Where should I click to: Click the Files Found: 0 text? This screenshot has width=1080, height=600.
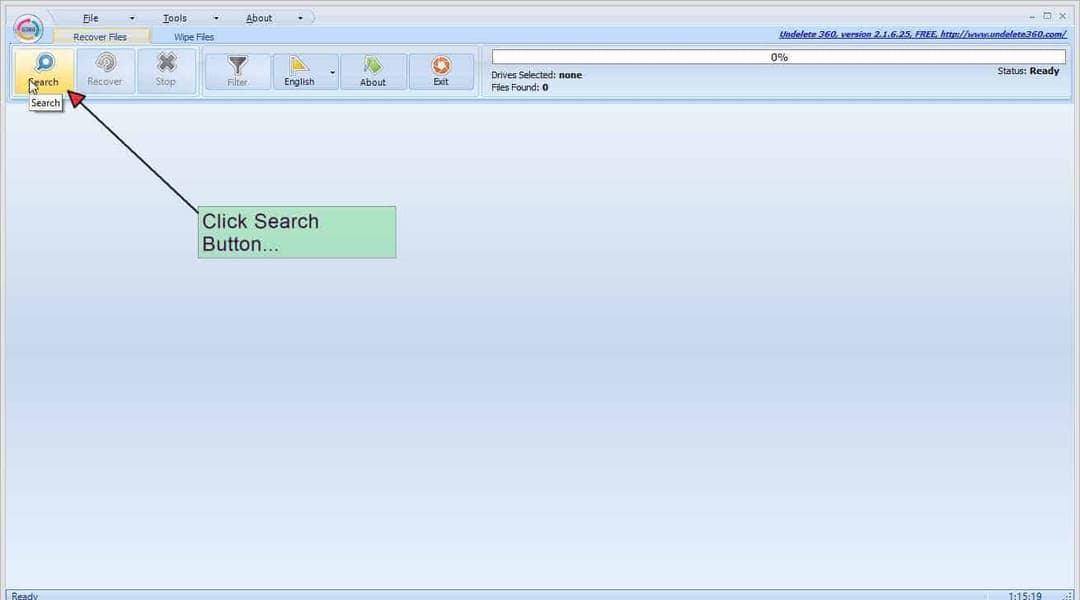pos(520,87)
